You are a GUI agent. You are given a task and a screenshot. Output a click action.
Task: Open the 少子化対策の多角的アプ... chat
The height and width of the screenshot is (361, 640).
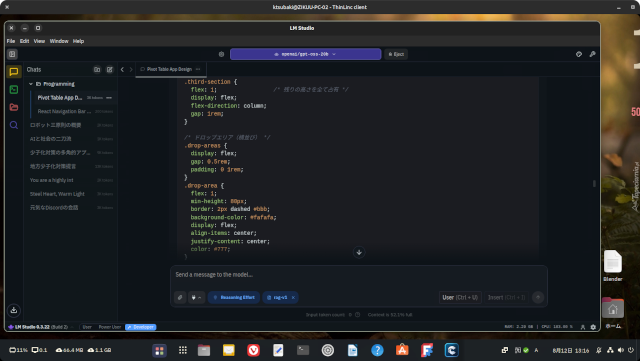pos(71,153)
